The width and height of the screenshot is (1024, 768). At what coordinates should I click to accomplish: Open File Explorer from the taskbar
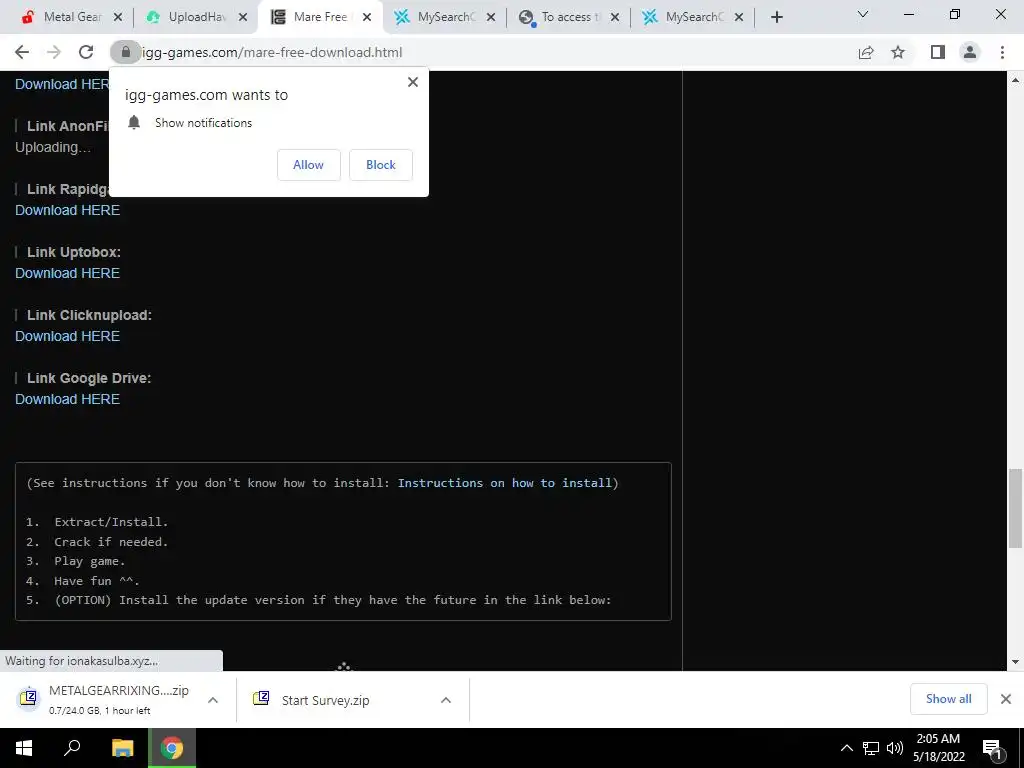[x=122, y=748]
